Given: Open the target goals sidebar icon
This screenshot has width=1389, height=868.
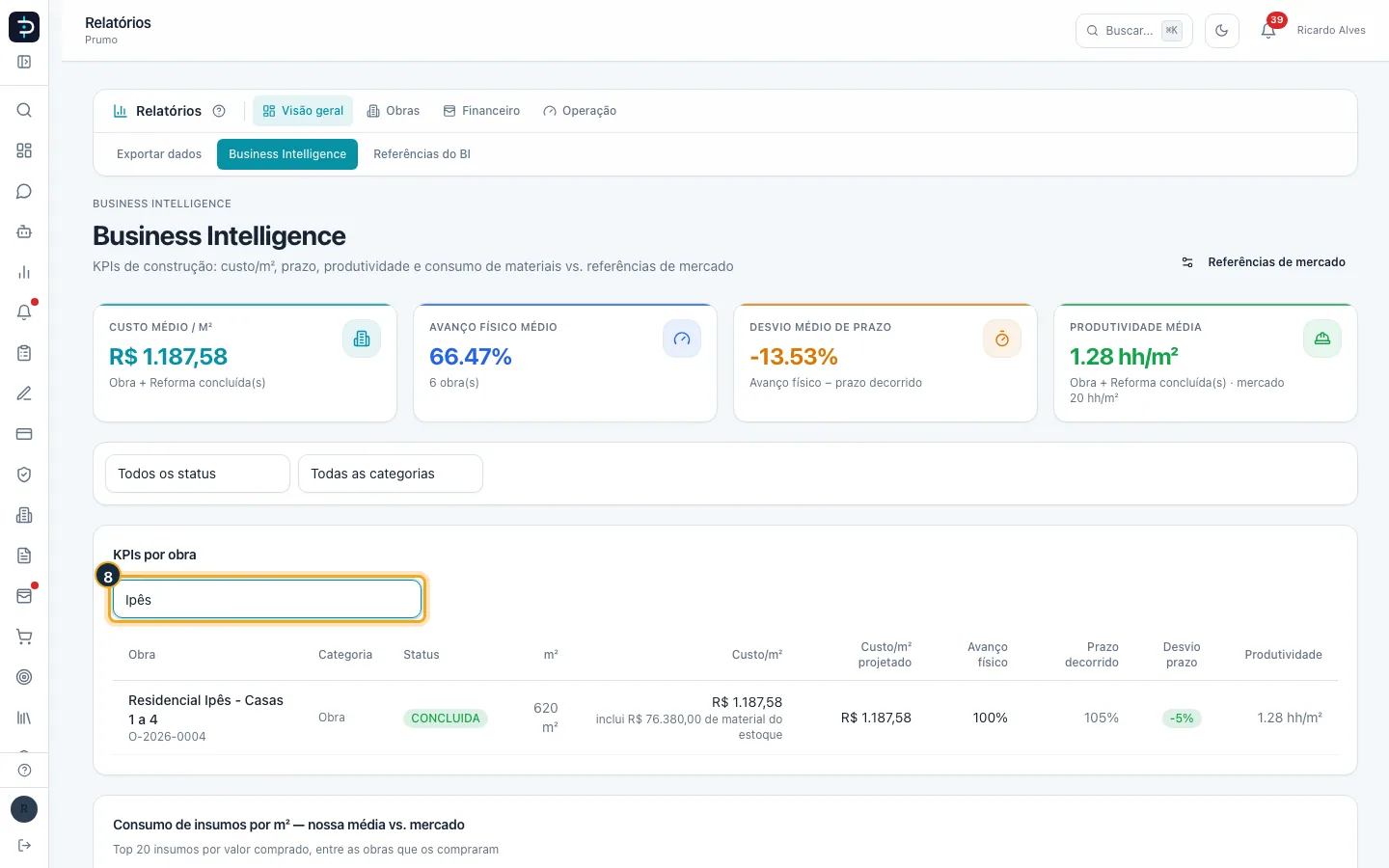Looking at the screenshot, I should [x=24, y=677].
